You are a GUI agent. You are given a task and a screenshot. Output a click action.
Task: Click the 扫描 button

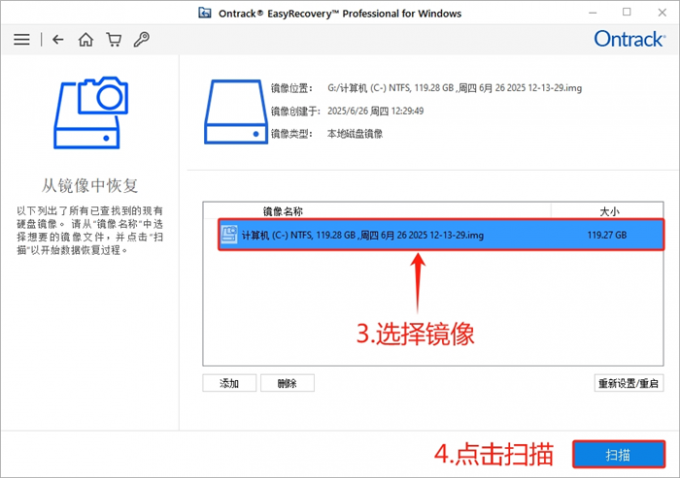(618, 455)
